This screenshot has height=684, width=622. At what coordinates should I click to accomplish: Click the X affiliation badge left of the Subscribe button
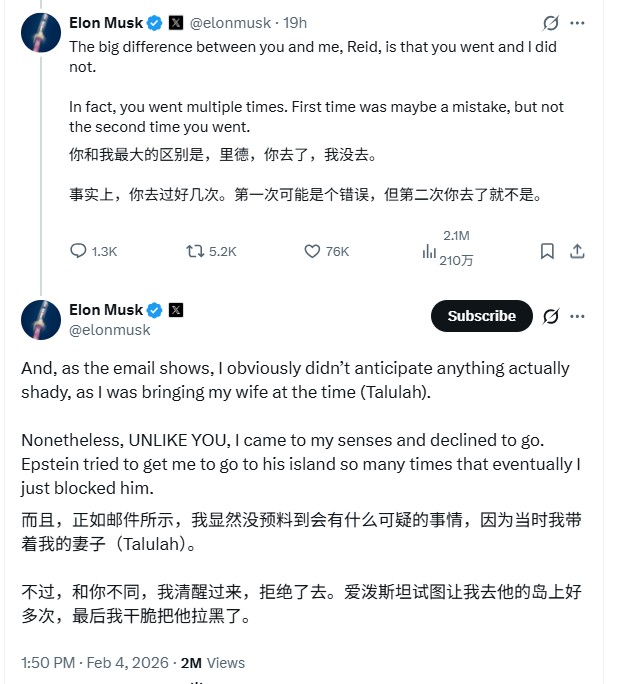tap(176, 309)
